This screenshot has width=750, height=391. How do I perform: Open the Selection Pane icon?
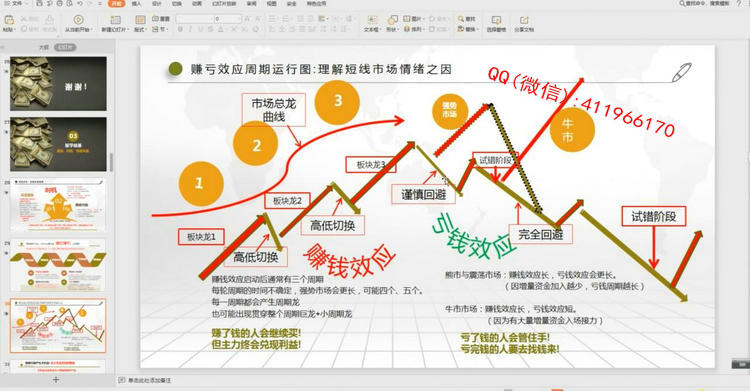click(496, 20)
